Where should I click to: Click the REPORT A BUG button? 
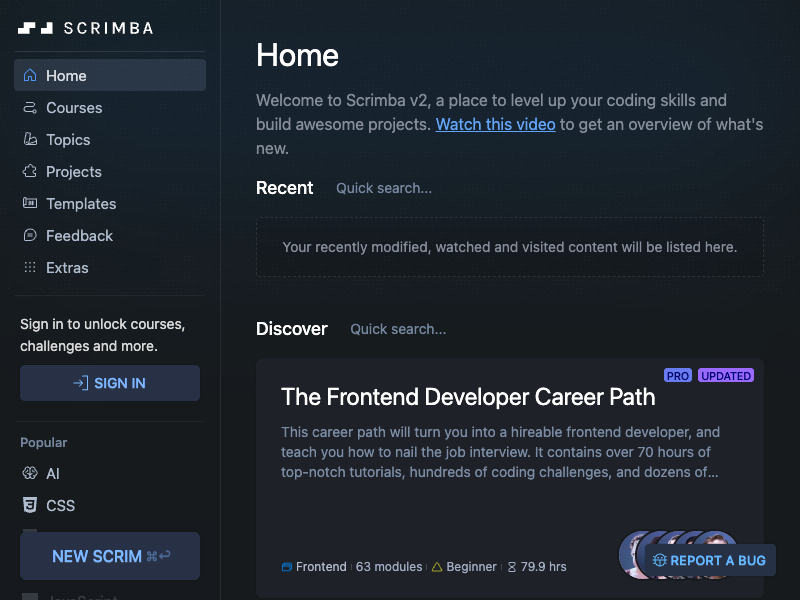tap(710, 560)
